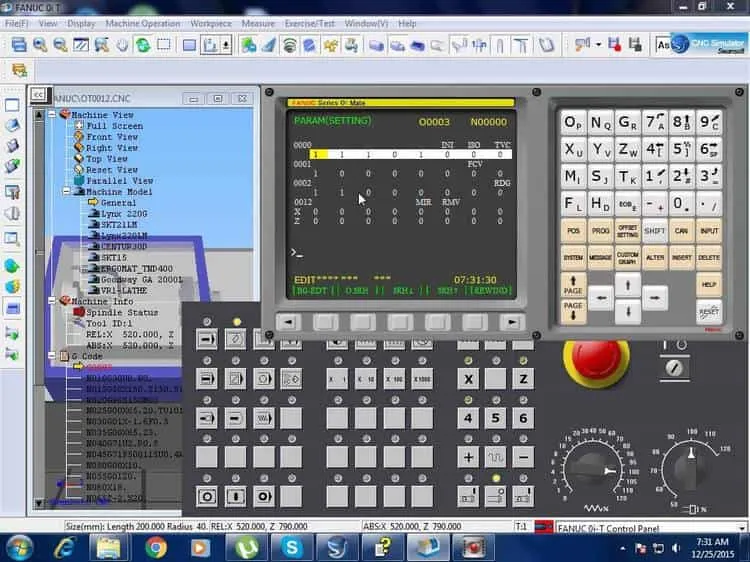The image size is (750, 562).
Task: Collapse the Machine Info tree node
Action: (52, 301)
